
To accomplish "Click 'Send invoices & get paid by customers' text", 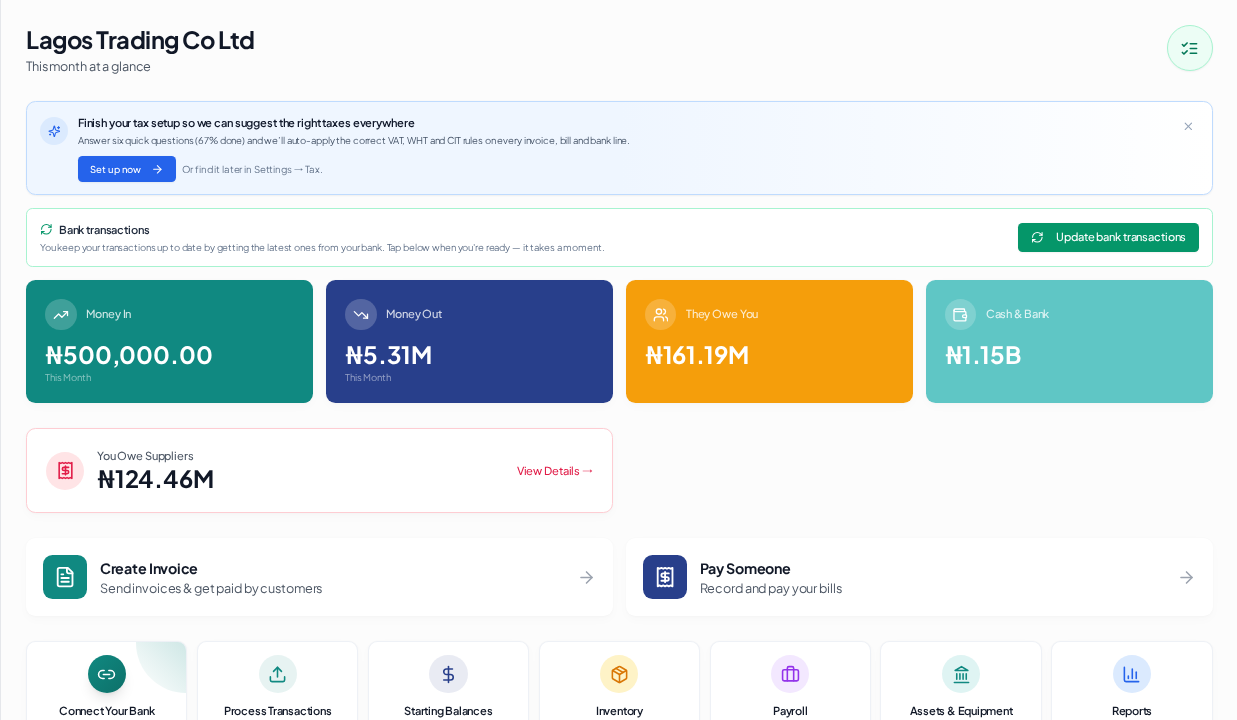I will click(211, 588).
